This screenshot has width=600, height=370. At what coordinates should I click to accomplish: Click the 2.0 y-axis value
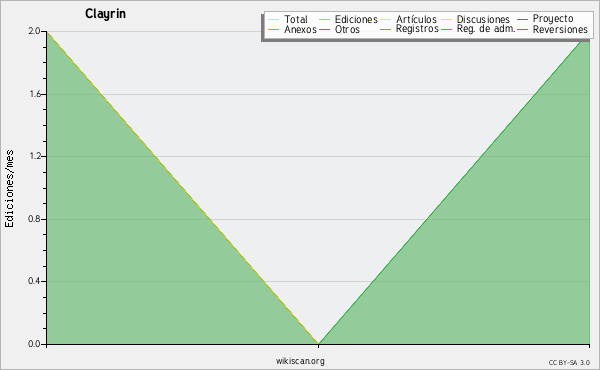coord(34,31)
